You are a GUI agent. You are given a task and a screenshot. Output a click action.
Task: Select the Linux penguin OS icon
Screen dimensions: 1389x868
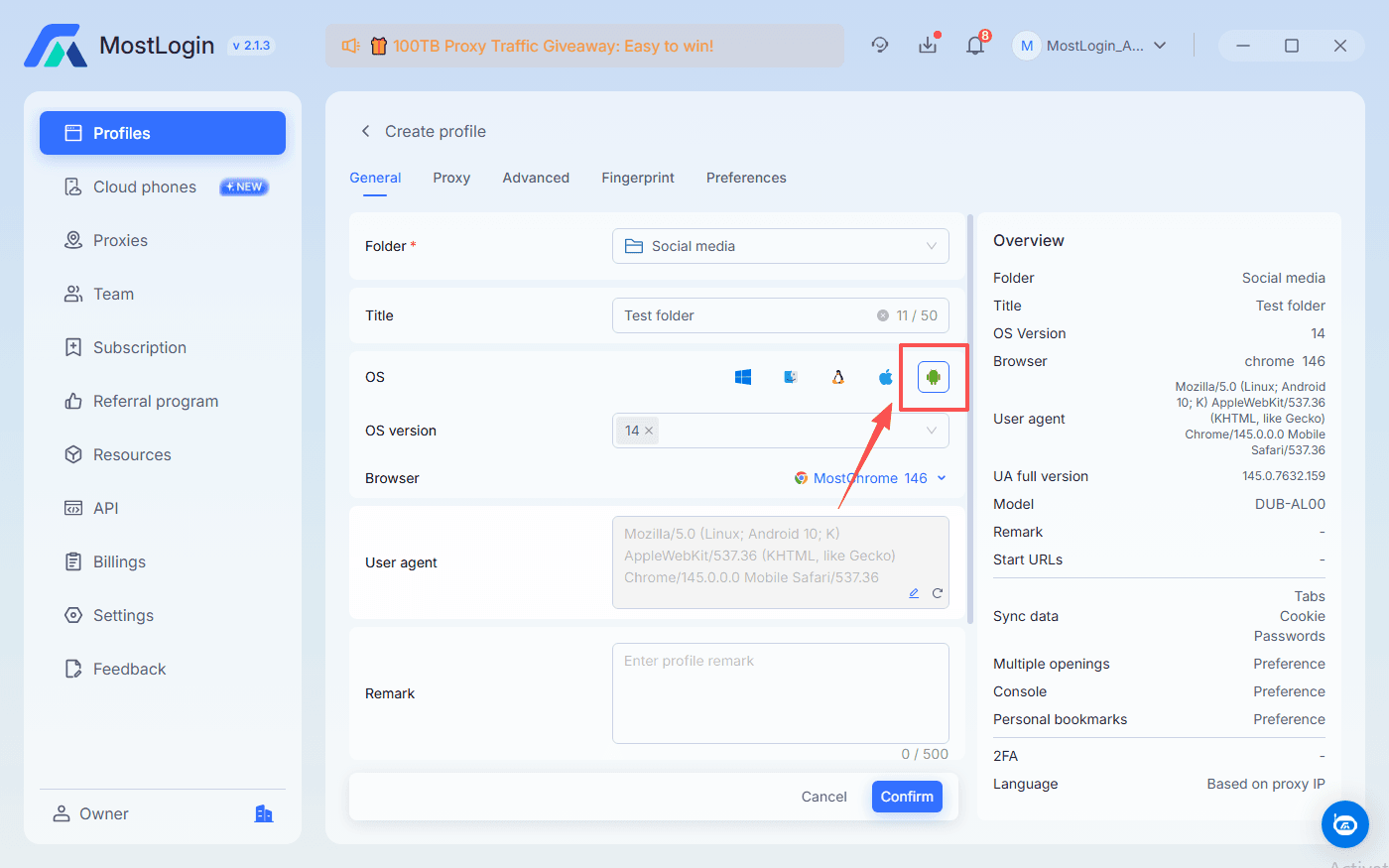point(838,377)
